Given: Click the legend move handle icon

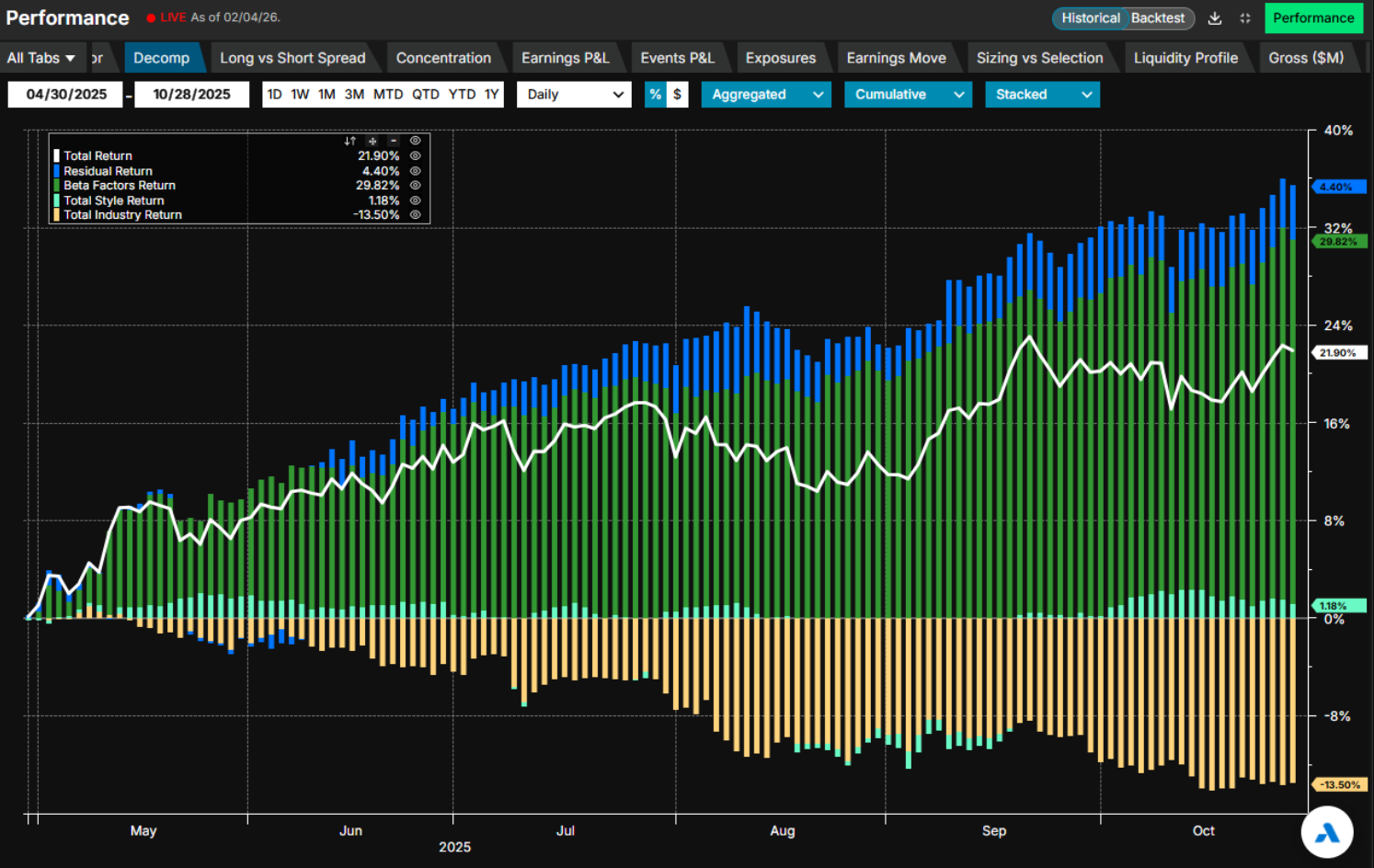Looking at the screenshot, I should coord(372,141).
